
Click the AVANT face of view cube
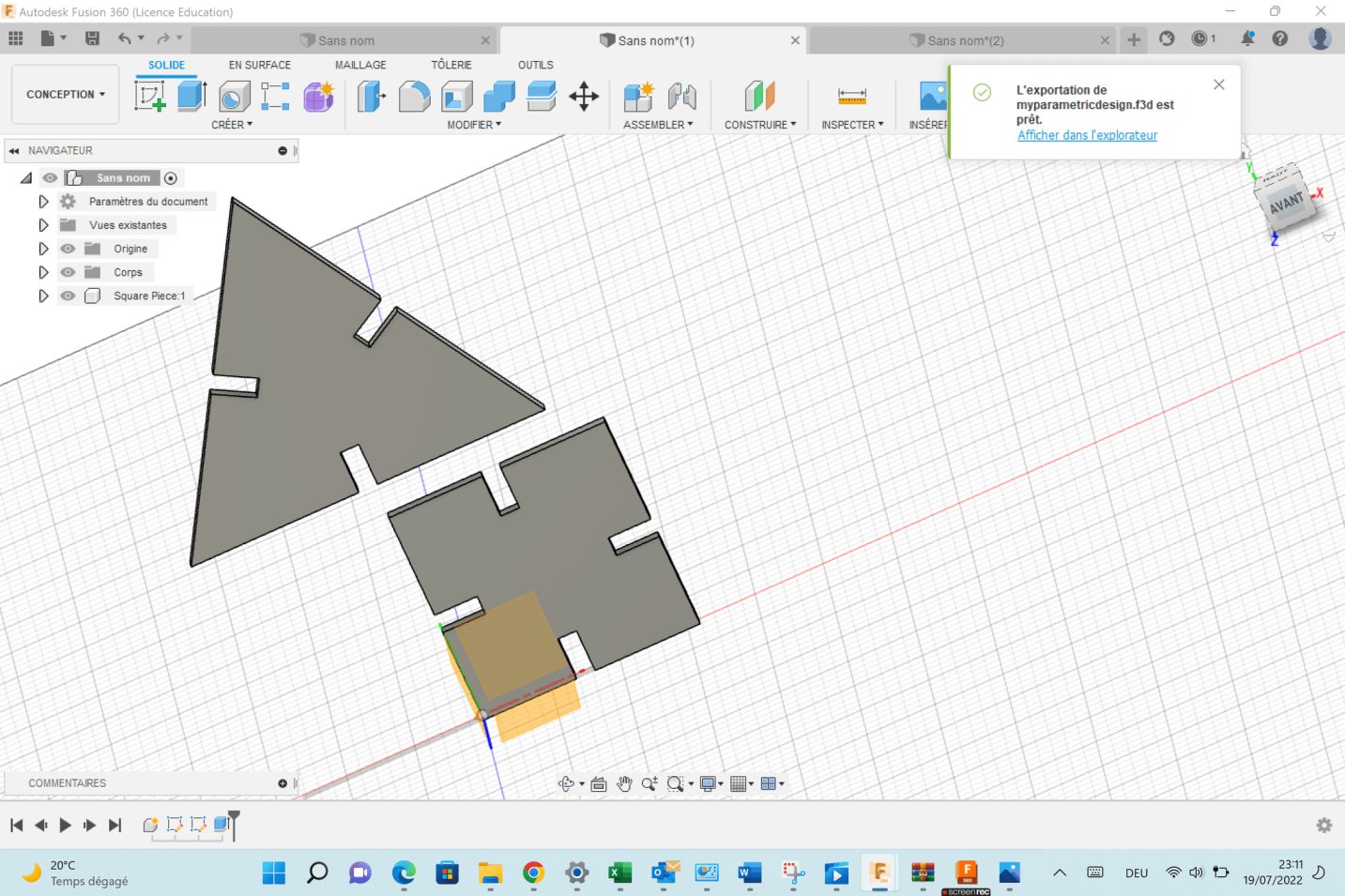click(x=1285, y=202)
